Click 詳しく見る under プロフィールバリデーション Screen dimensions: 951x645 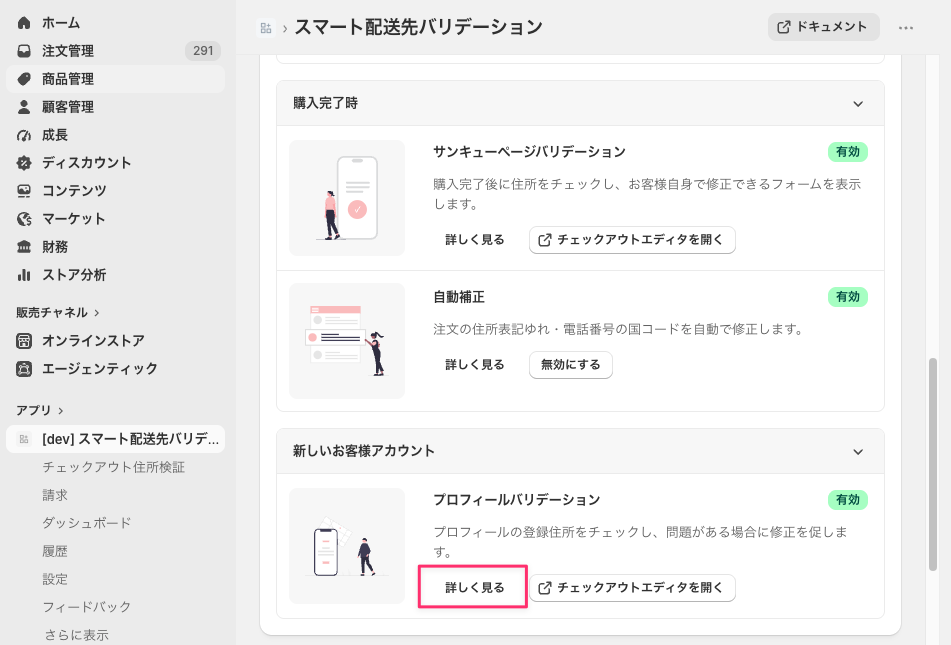click(x=474, y=587)
